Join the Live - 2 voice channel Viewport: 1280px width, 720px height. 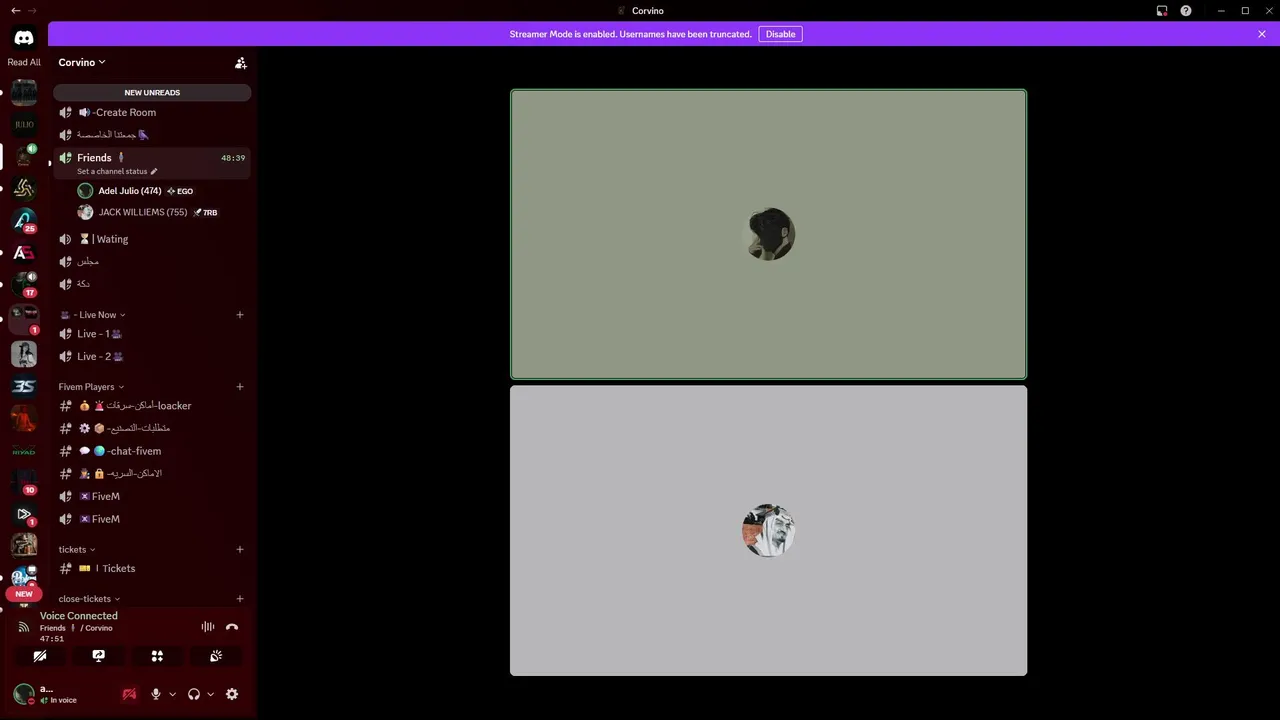coord(152,356)
